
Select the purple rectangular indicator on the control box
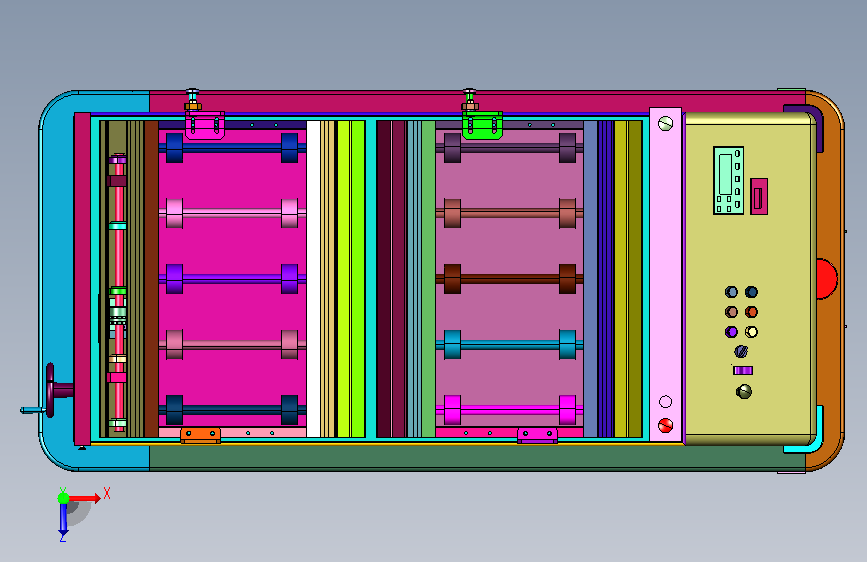click(743, 371)
